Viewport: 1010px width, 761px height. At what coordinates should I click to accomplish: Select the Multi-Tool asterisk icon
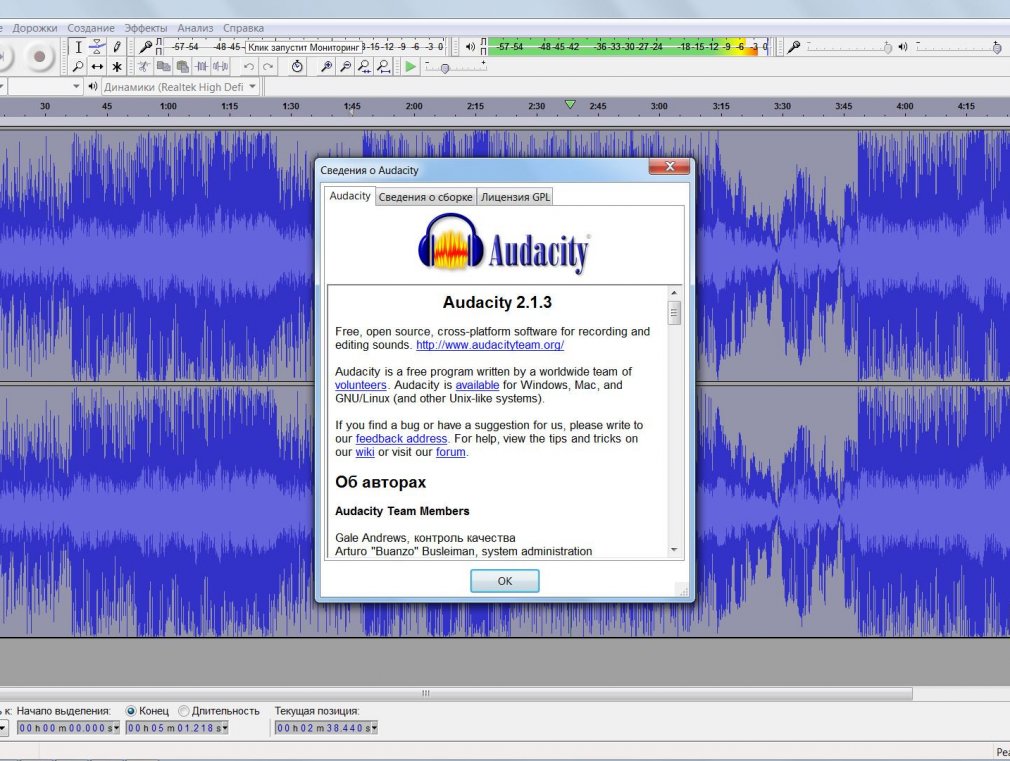click(x=117, y=66)
